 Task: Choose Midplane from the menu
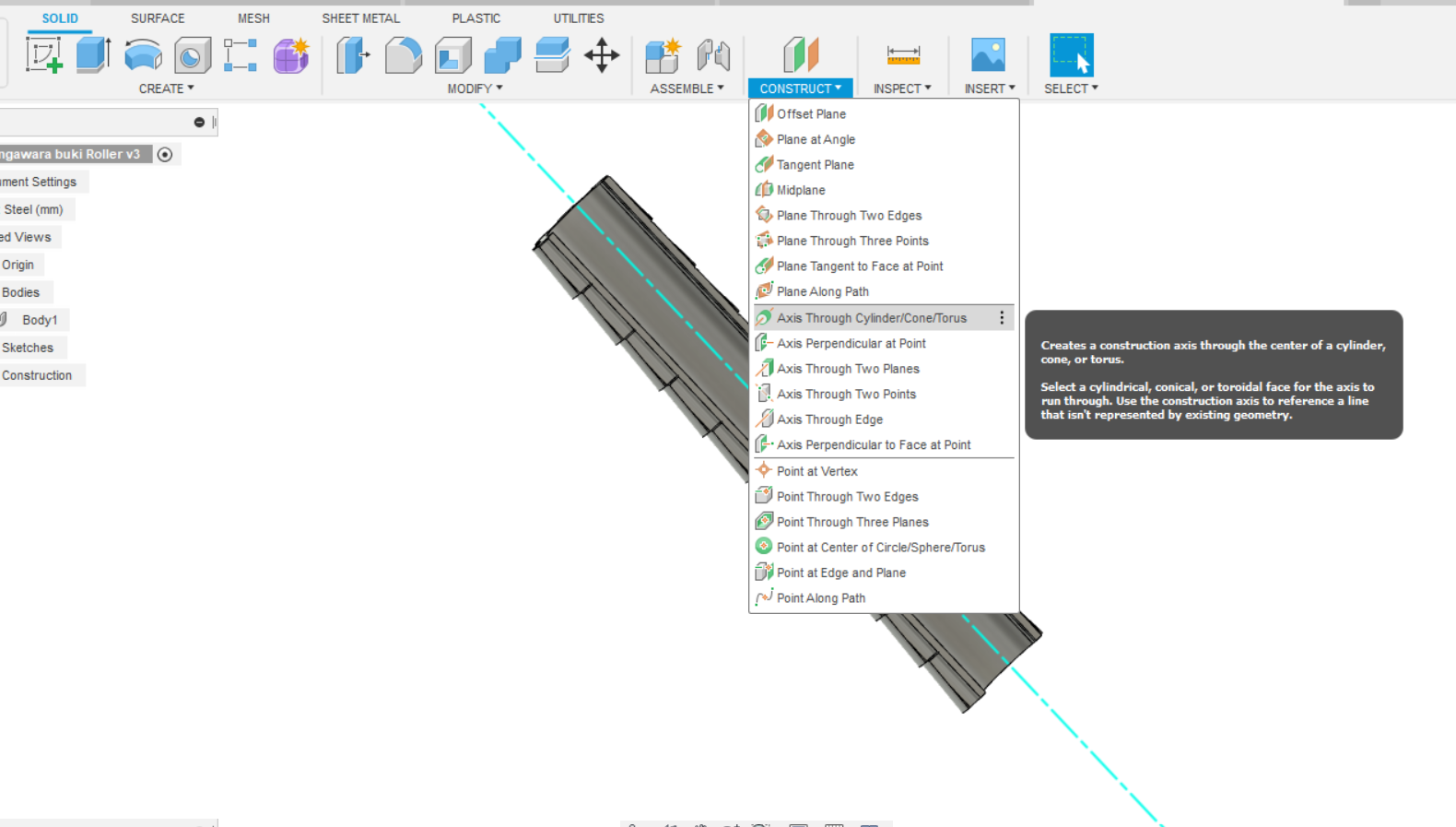point(884,190)
